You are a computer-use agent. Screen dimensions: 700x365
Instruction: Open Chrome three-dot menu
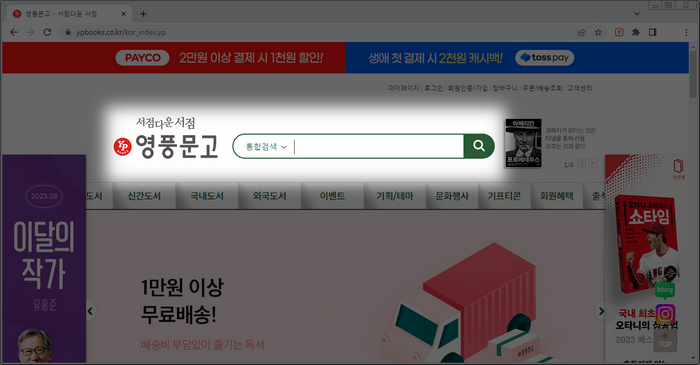686,32
